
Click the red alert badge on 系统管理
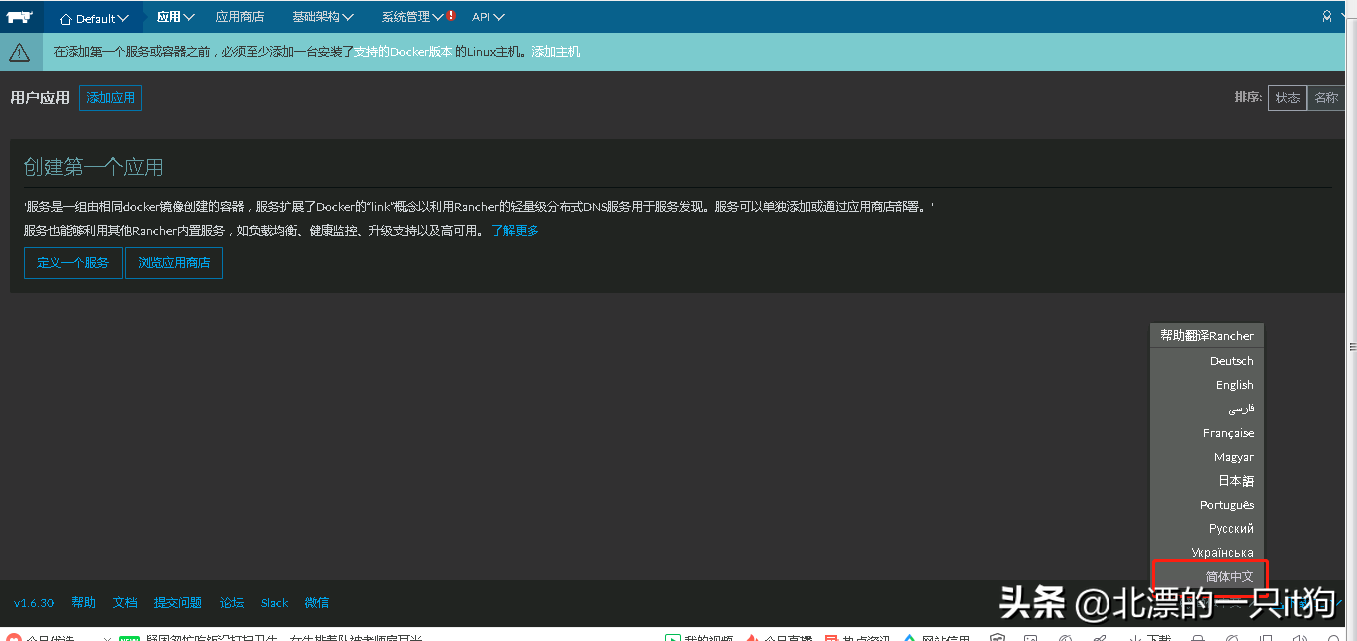coord(452,16)
